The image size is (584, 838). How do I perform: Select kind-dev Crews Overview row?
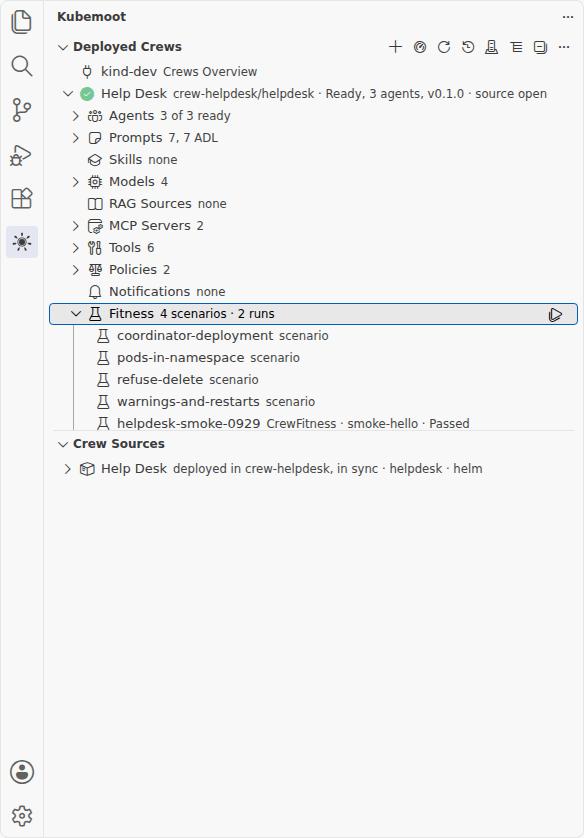(313, 72)
